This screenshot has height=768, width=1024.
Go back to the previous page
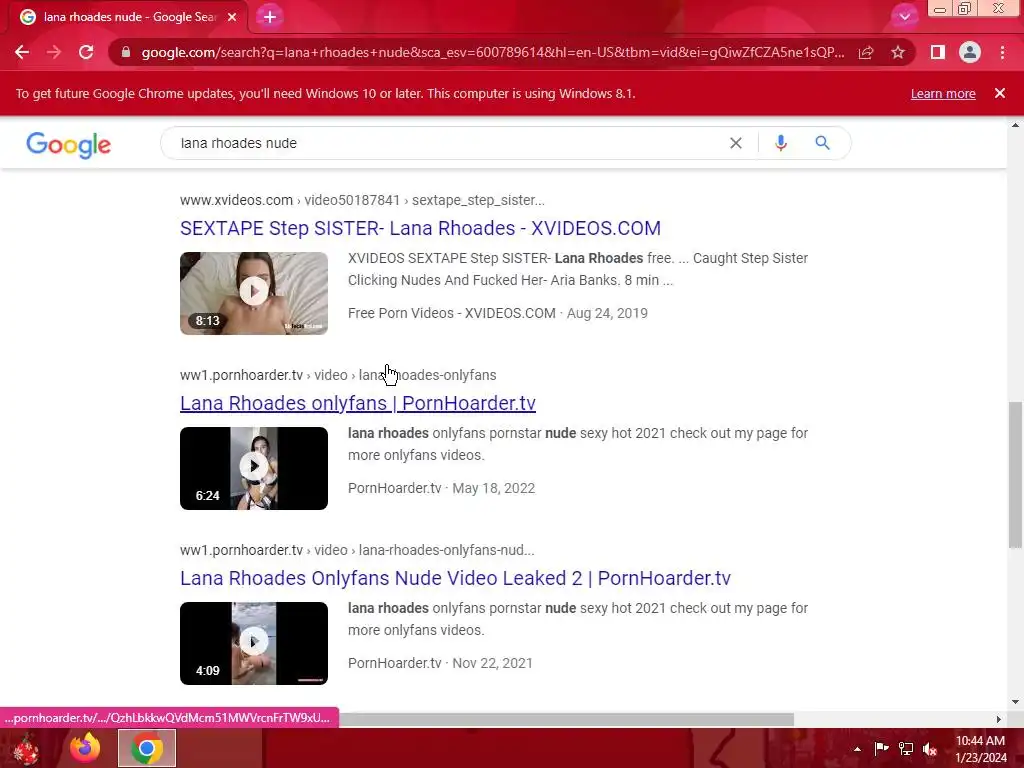point(22,52)
